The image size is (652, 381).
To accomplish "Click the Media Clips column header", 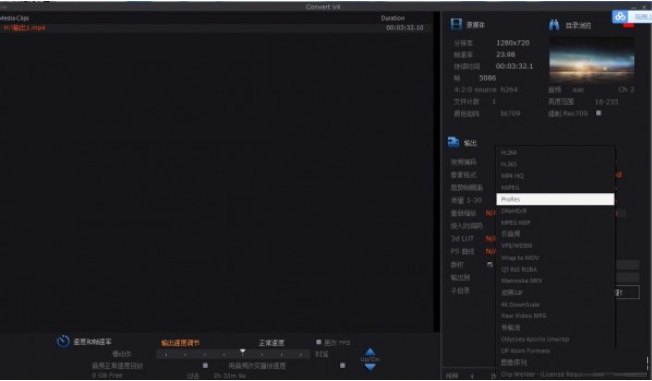I will (15, 18).
